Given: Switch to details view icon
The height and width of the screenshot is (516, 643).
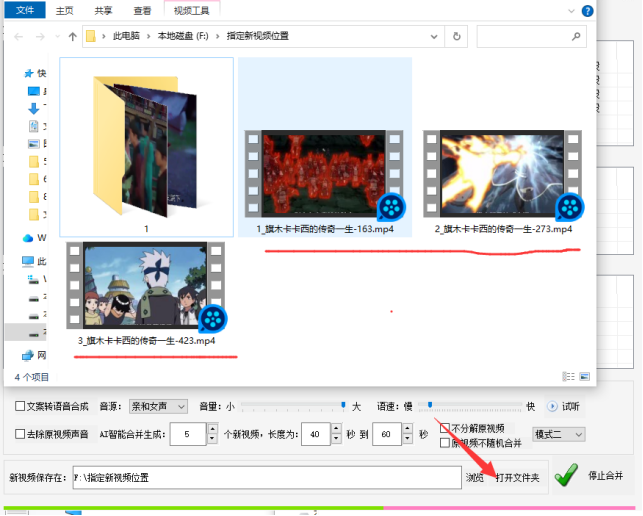Looking at the screenshot, I should [568, 376].
